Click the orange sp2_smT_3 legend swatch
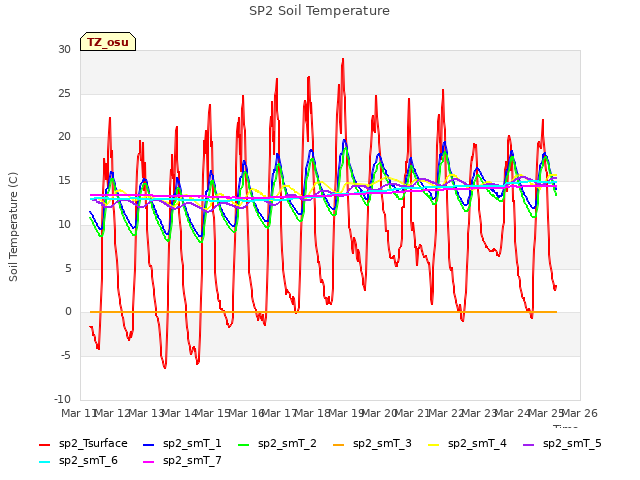 339,444
